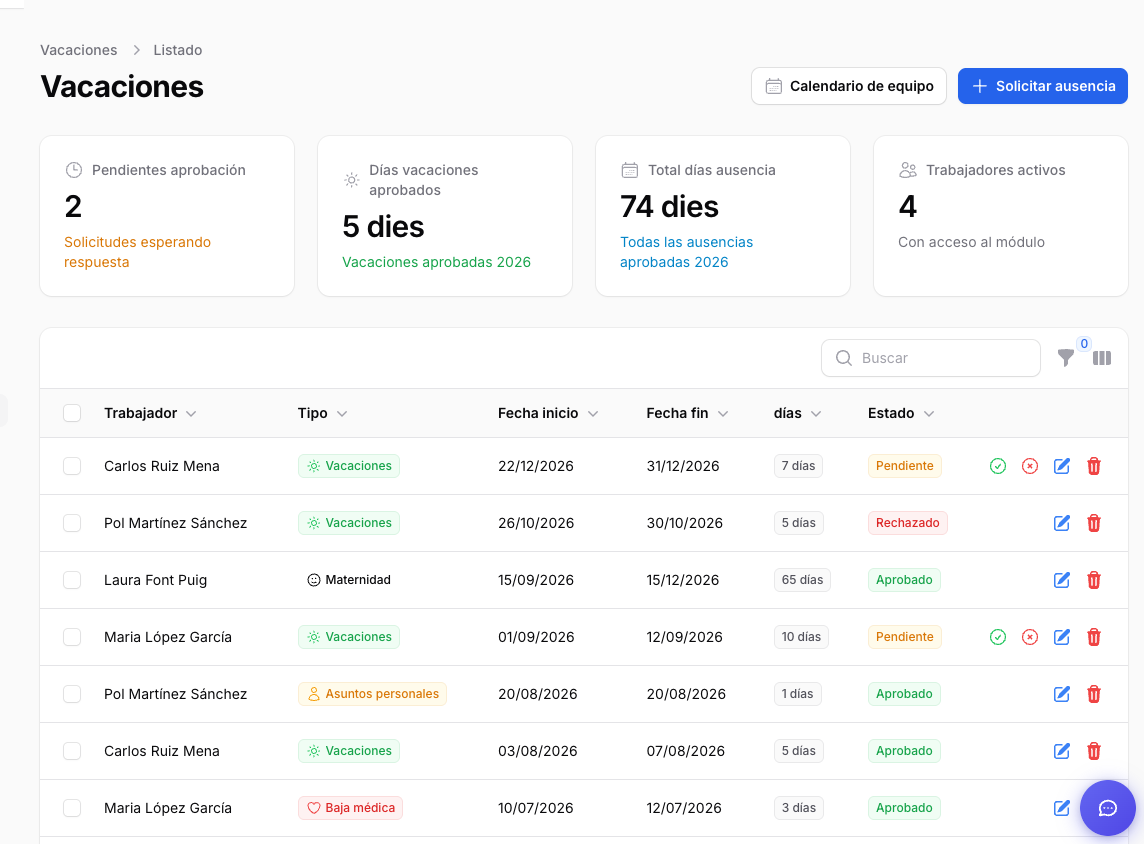Open the chat support bubble
This screenshot has width=1144, height=844.
(1108, 808)
